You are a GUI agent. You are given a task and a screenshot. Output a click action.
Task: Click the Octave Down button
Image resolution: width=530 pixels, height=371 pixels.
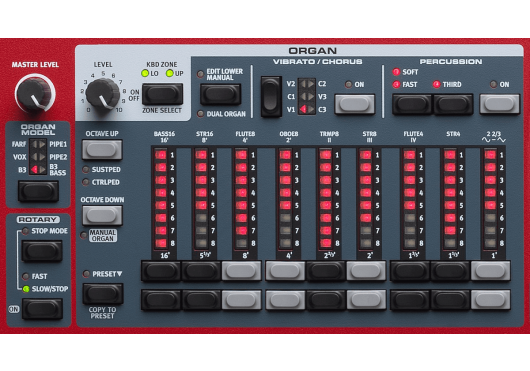(x=102, y=215)
